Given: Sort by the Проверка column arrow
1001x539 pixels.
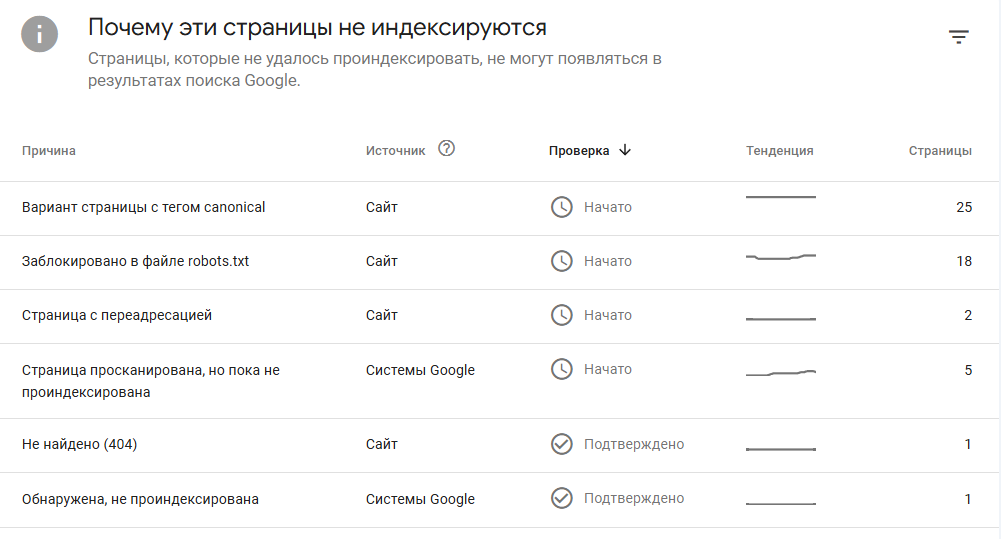Looking at the screenshot, I should pyautogui.click(x=625, y=150).
